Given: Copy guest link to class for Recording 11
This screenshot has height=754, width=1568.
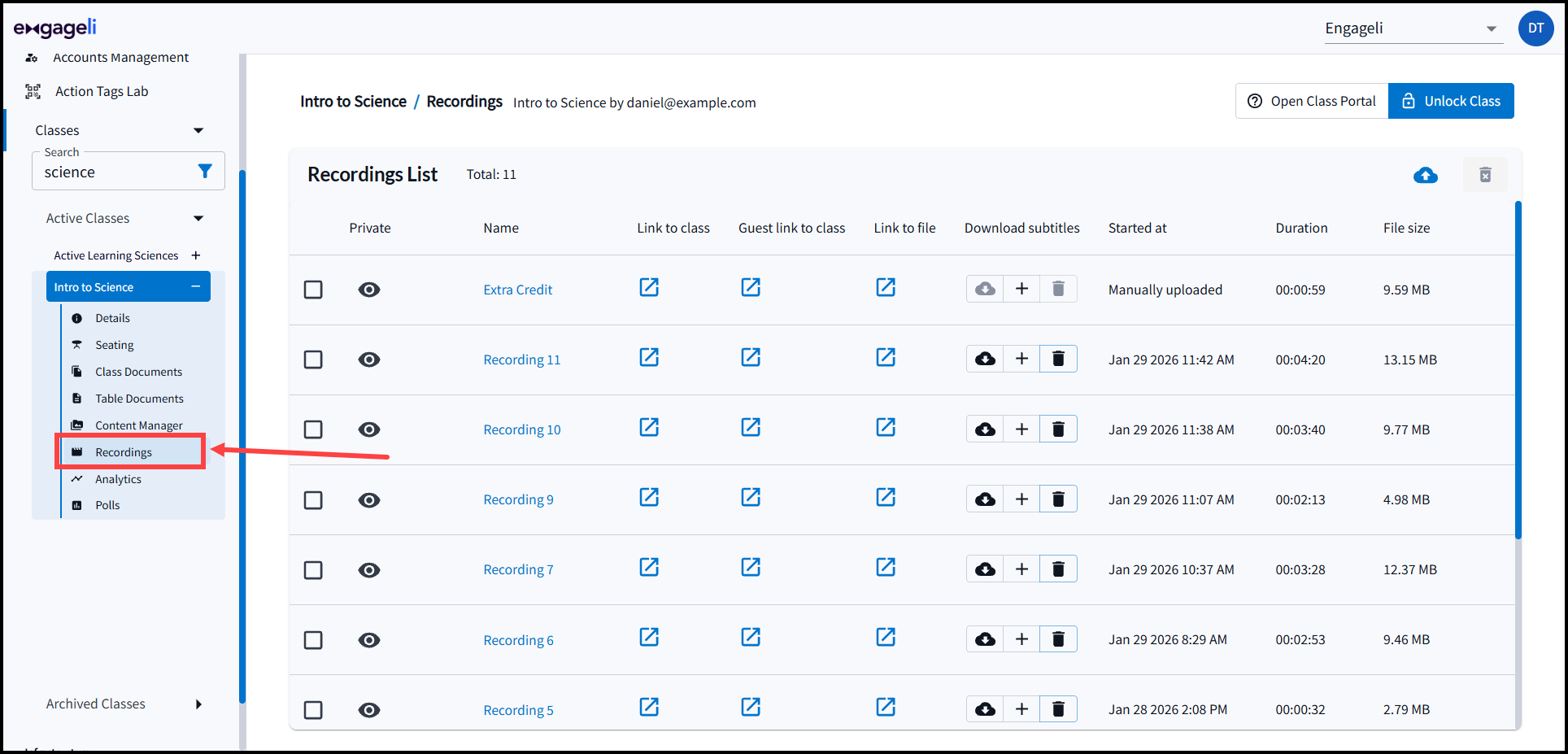Looking at the screenshot, I should (x=751, y=357).
